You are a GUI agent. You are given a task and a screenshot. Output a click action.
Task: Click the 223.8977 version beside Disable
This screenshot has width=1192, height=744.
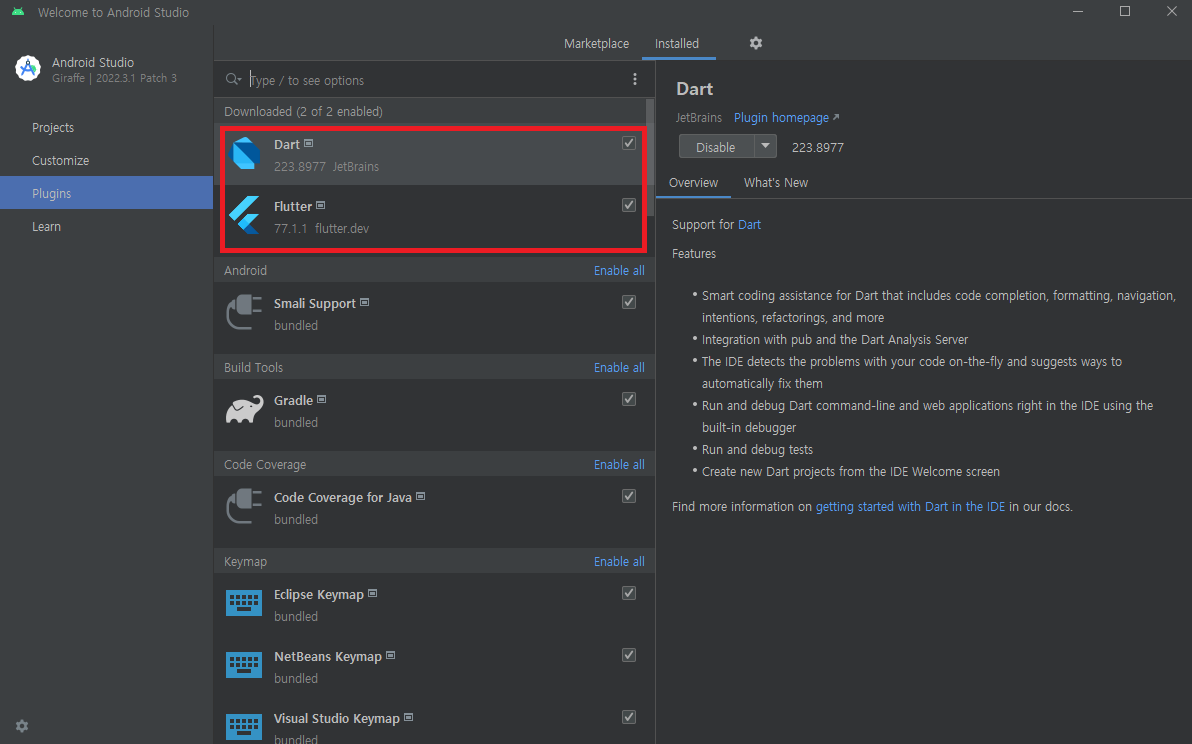click(x=818, y=147)
